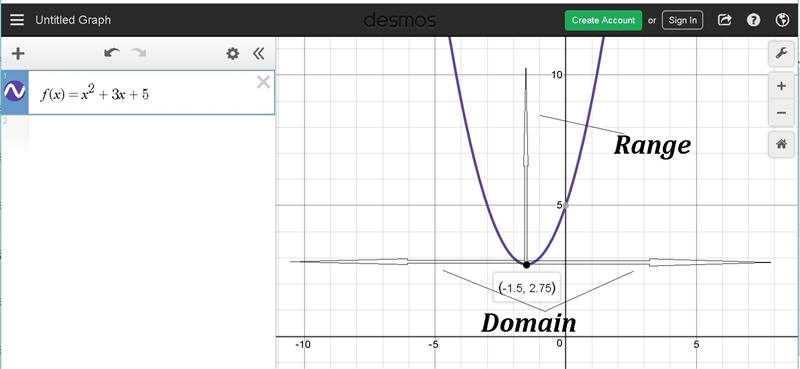Zoom out of the graph
This screenshot has width=800, height=369.
(781, 112)
